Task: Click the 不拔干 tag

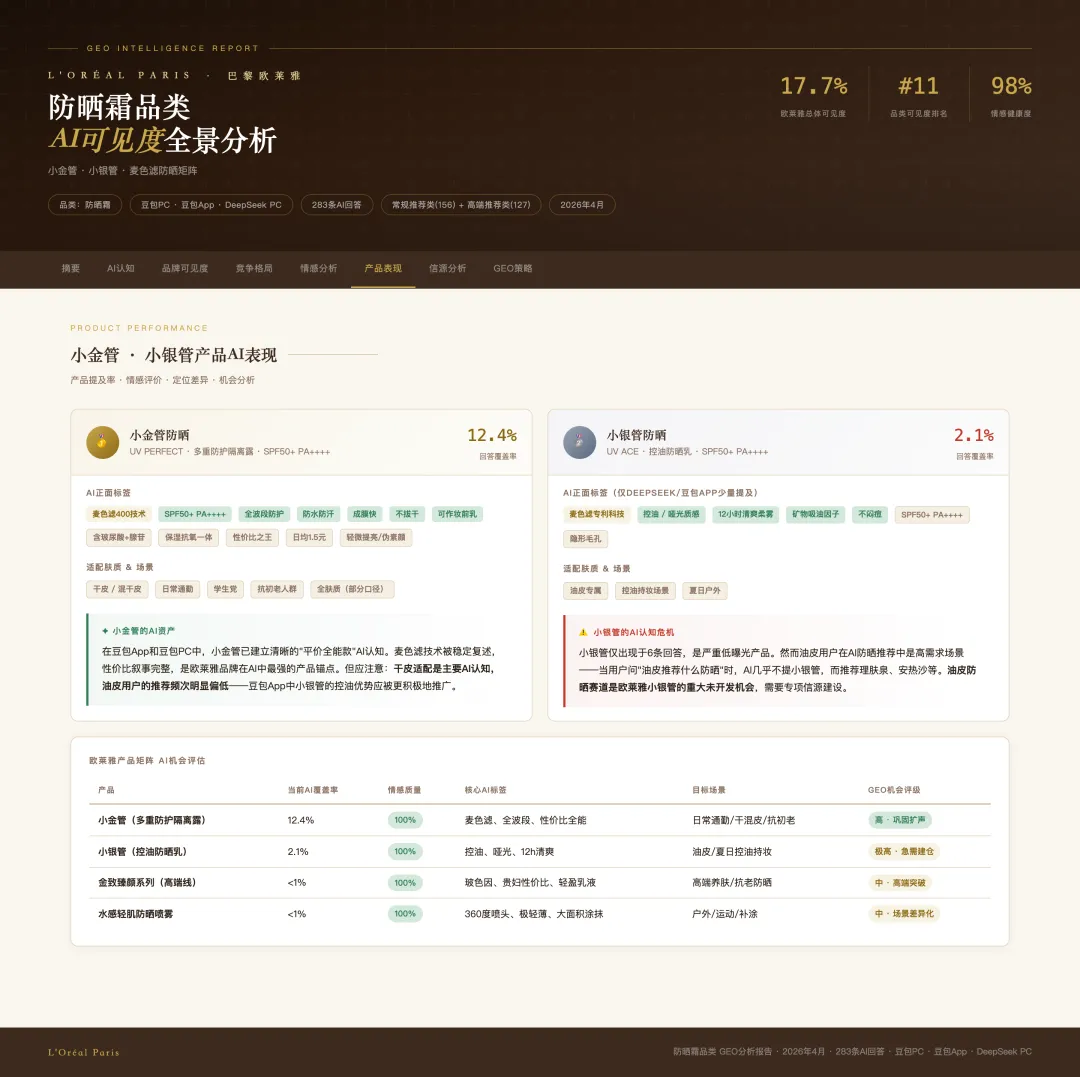Action: [407, 514]
